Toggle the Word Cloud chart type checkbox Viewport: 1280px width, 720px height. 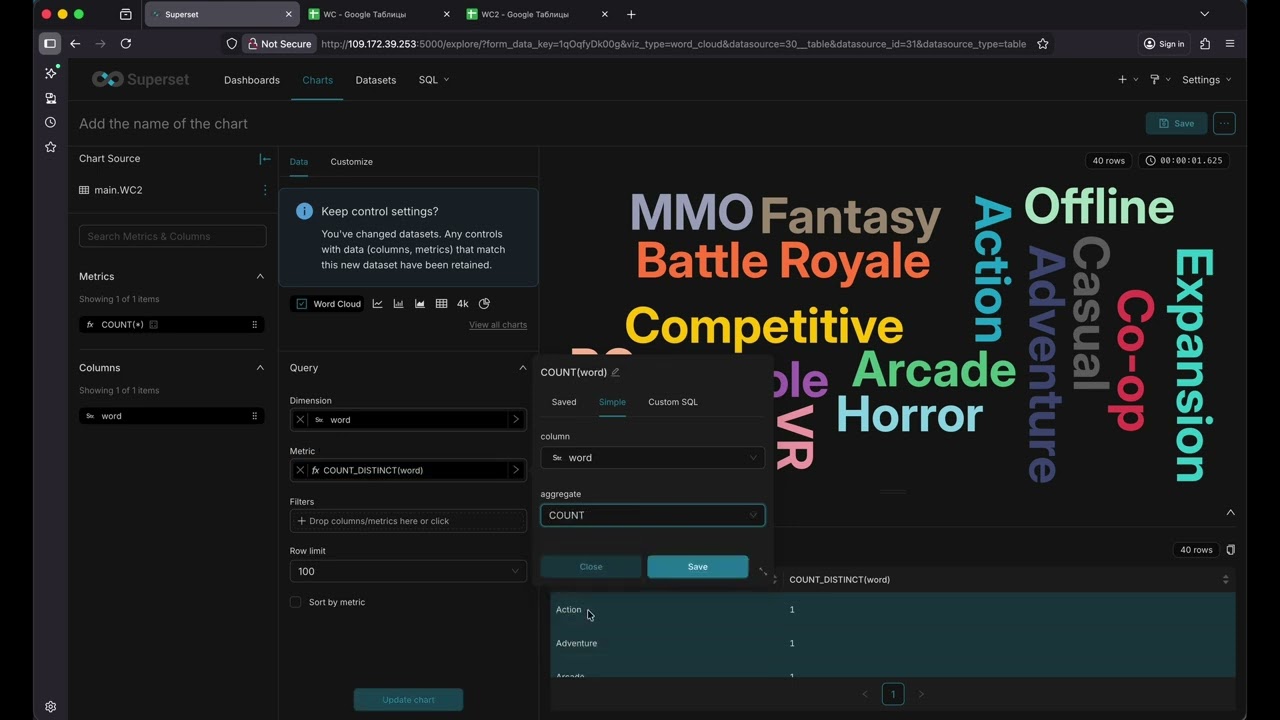(x=301, y=304)
